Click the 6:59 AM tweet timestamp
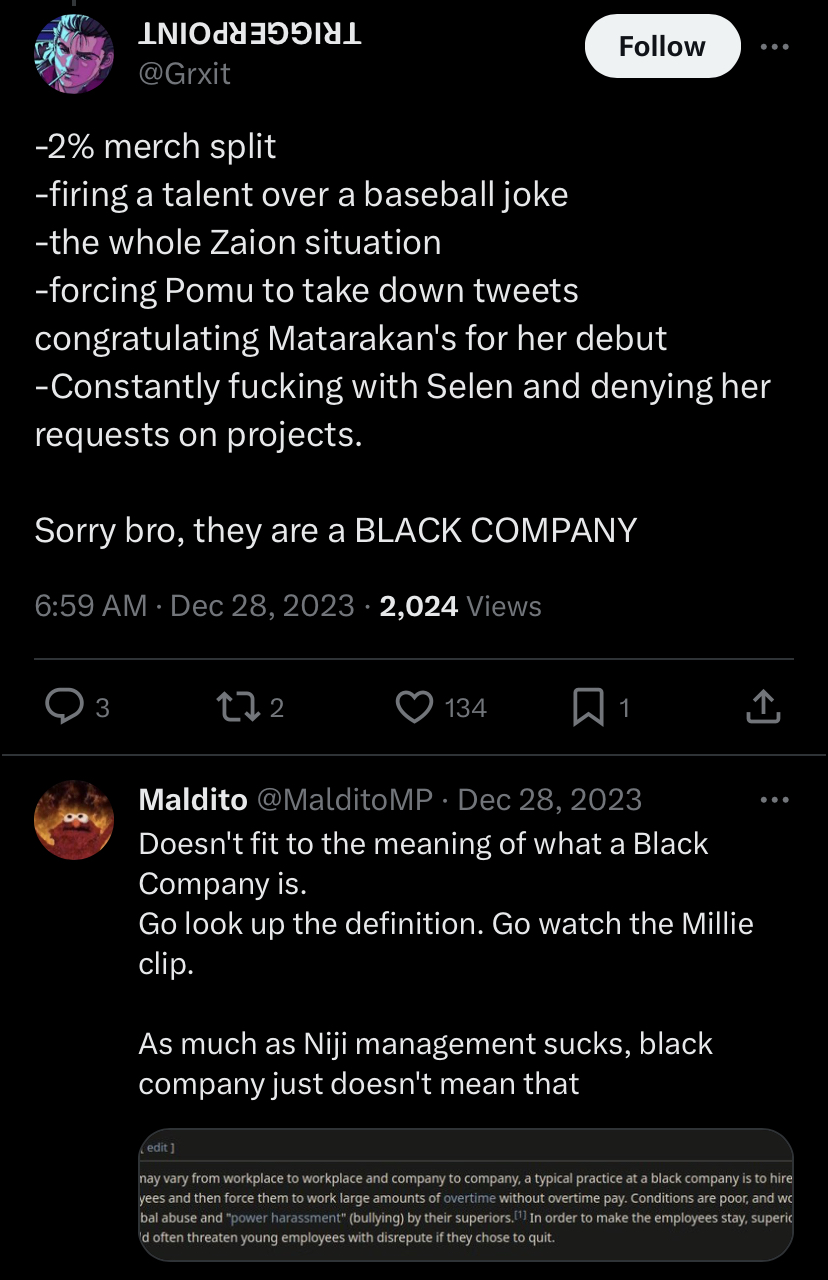 pyautogui.click(x=90, y=606)
